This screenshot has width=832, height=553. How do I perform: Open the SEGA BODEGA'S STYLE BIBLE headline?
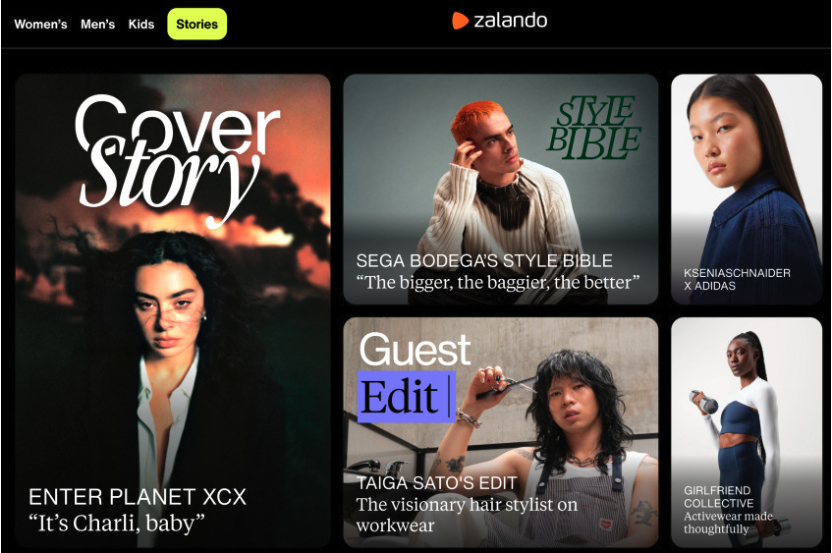click(484, 261)
